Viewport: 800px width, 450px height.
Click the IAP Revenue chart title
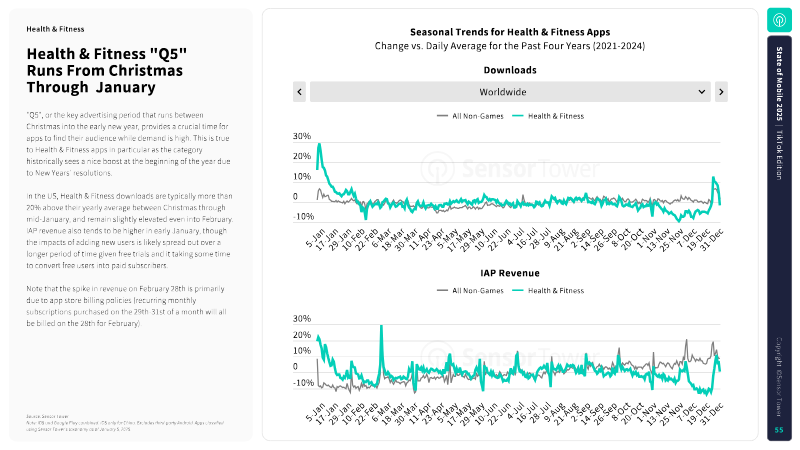(x=510, y=271)
